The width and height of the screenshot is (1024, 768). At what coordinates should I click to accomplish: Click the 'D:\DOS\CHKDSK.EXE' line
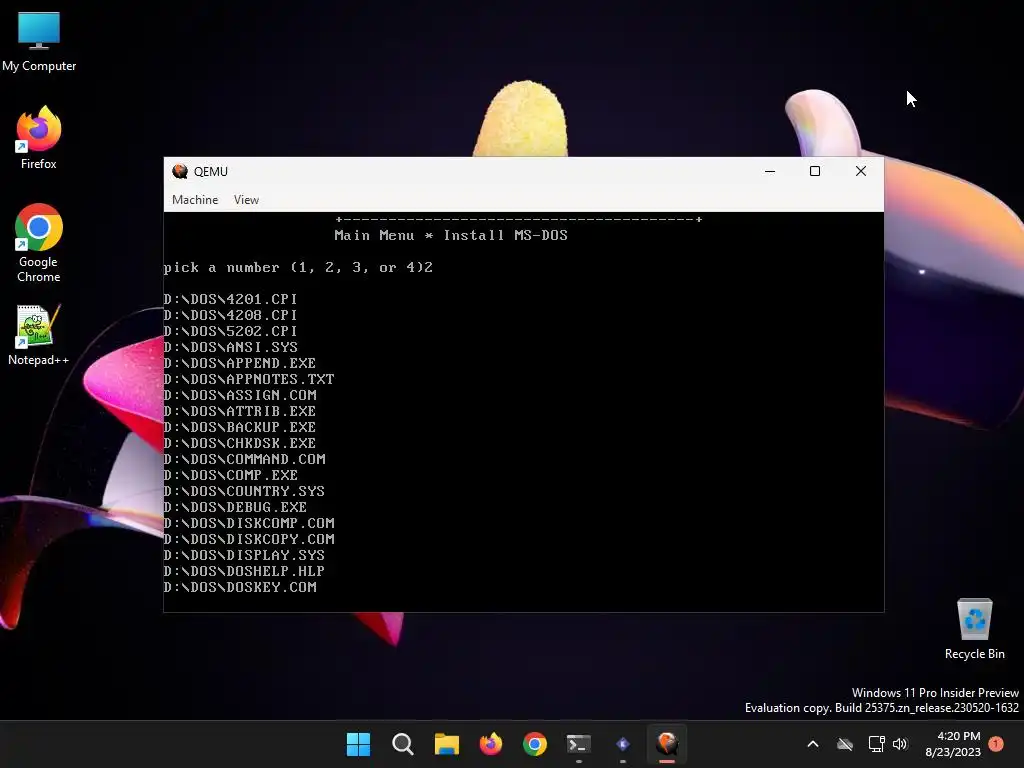tap(240, 443)
